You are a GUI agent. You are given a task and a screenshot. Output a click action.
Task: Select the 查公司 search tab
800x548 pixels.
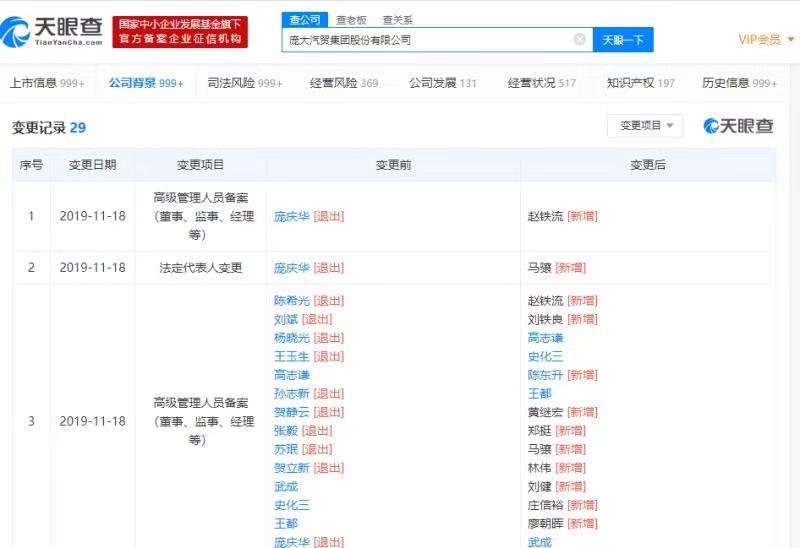[304, 19]
